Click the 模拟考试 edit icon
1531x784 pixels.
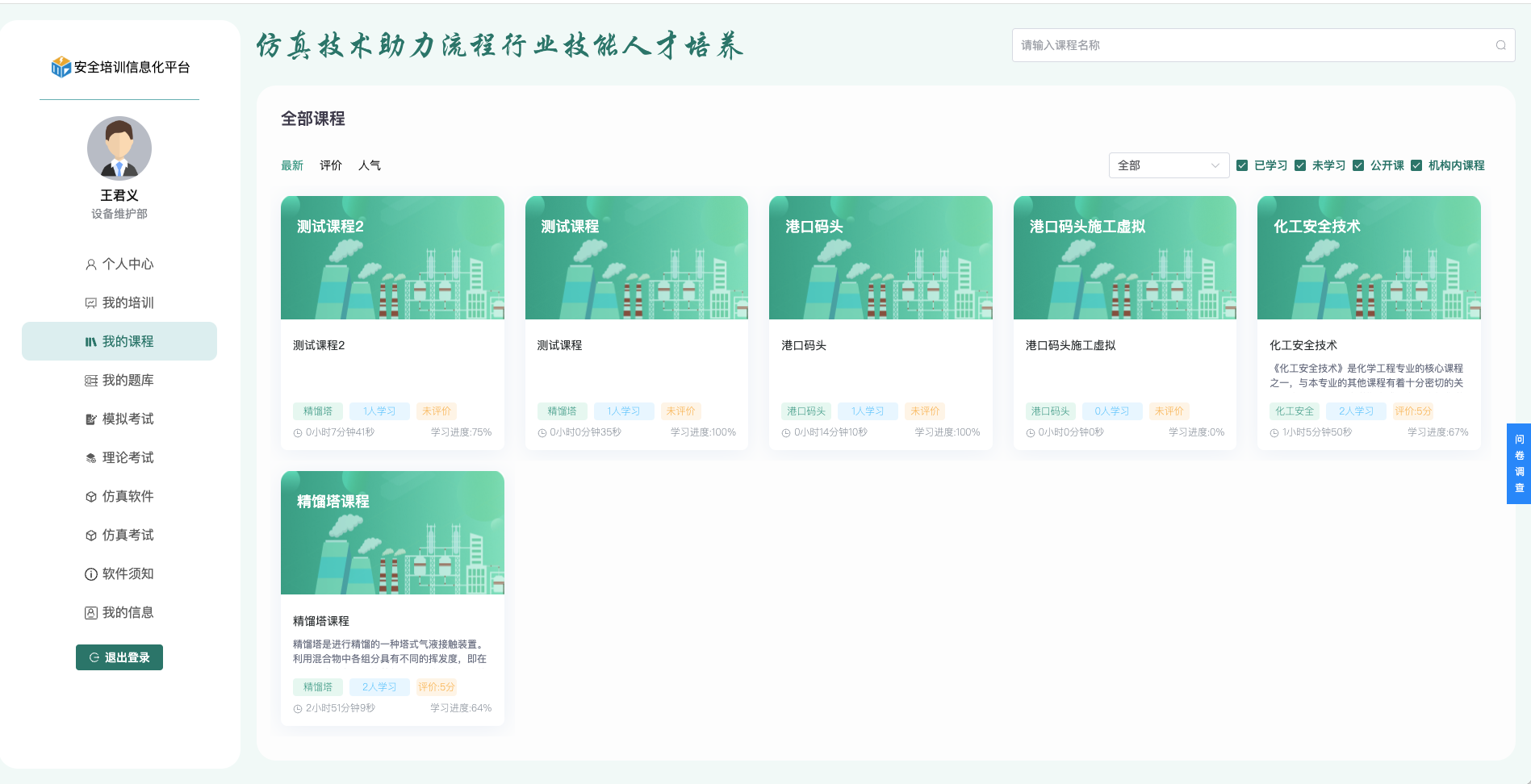click(x=91, y=419)
